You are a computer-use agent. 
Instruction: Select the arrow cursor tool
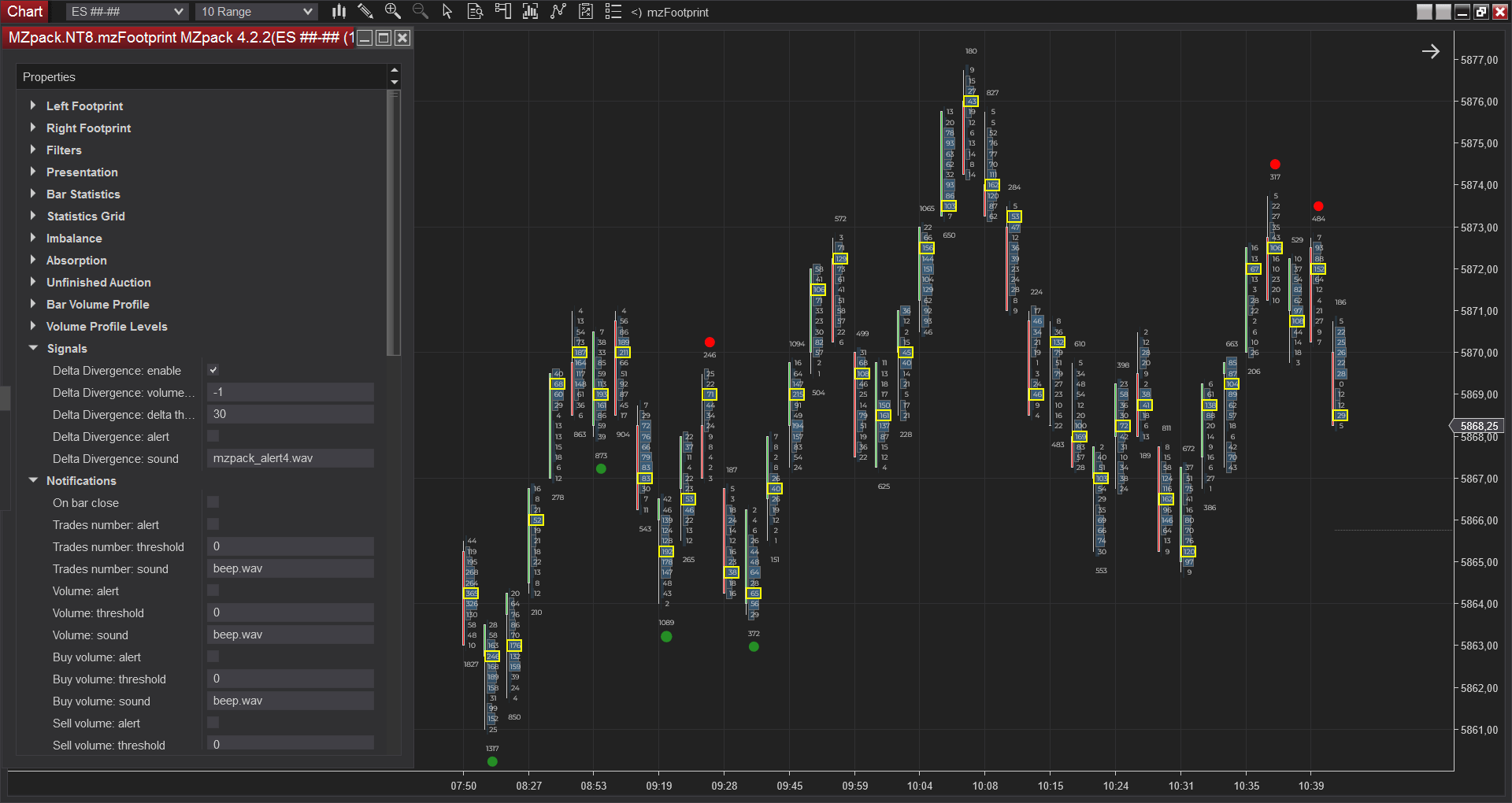(447, 12)
